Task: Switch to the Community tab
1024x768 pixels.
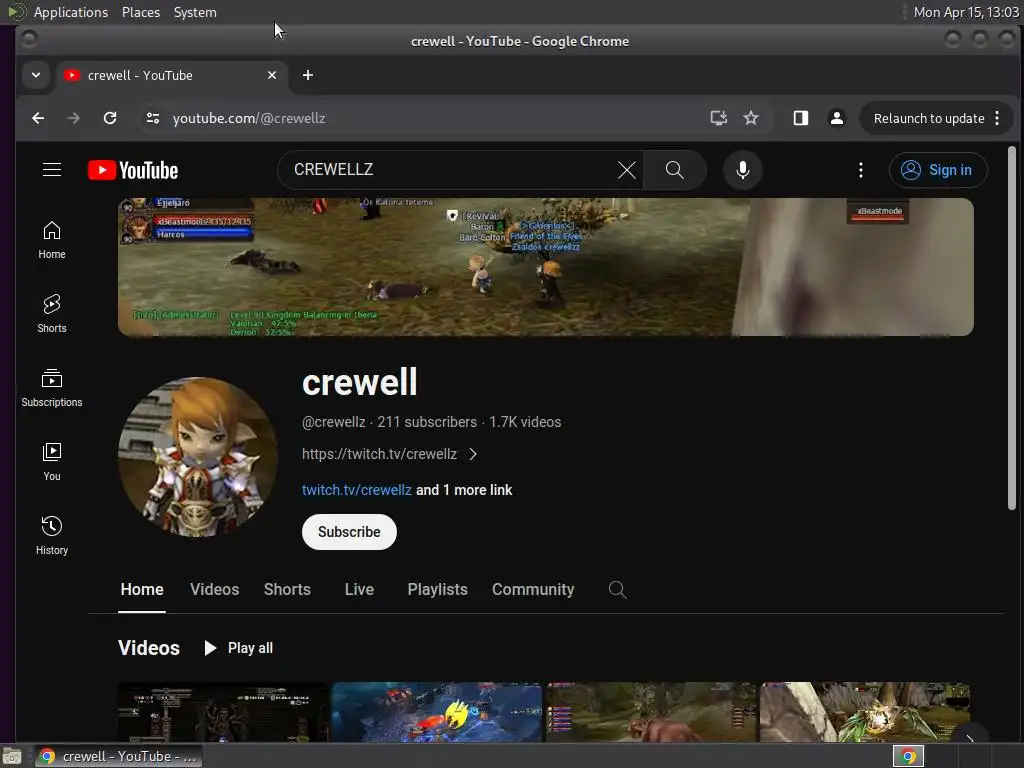Action: tap(533, 590)
